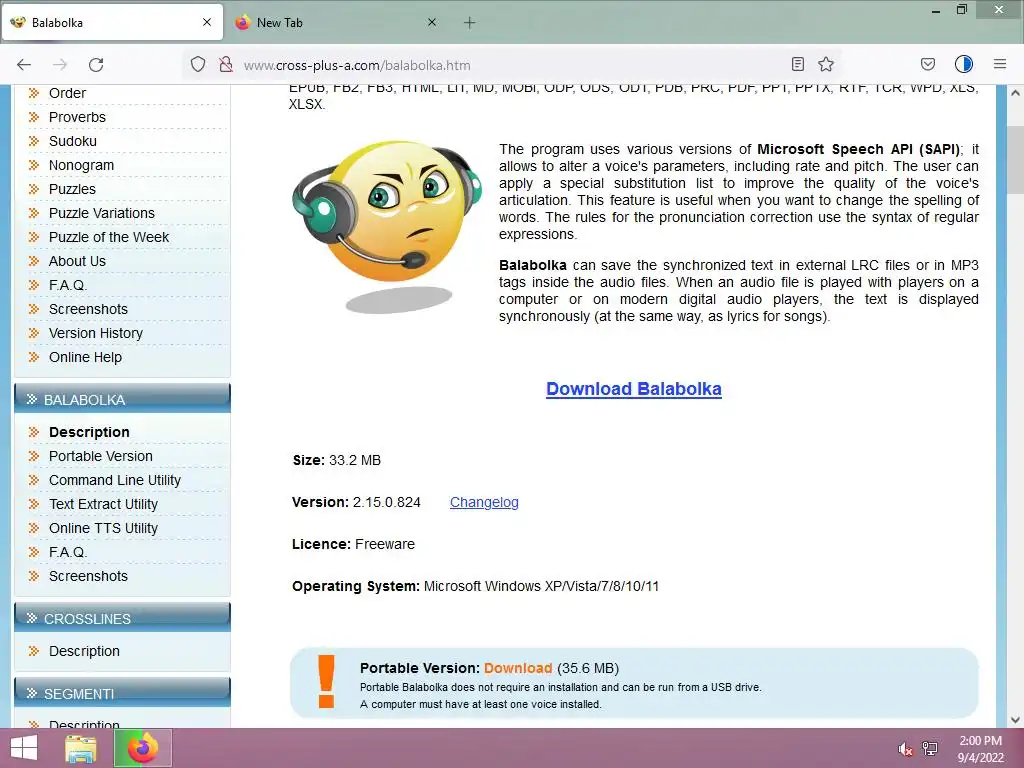Screen dimensions: 1024x768
Task: Click the chevron icon in BALABOLKA header
Action: (31, 399)
